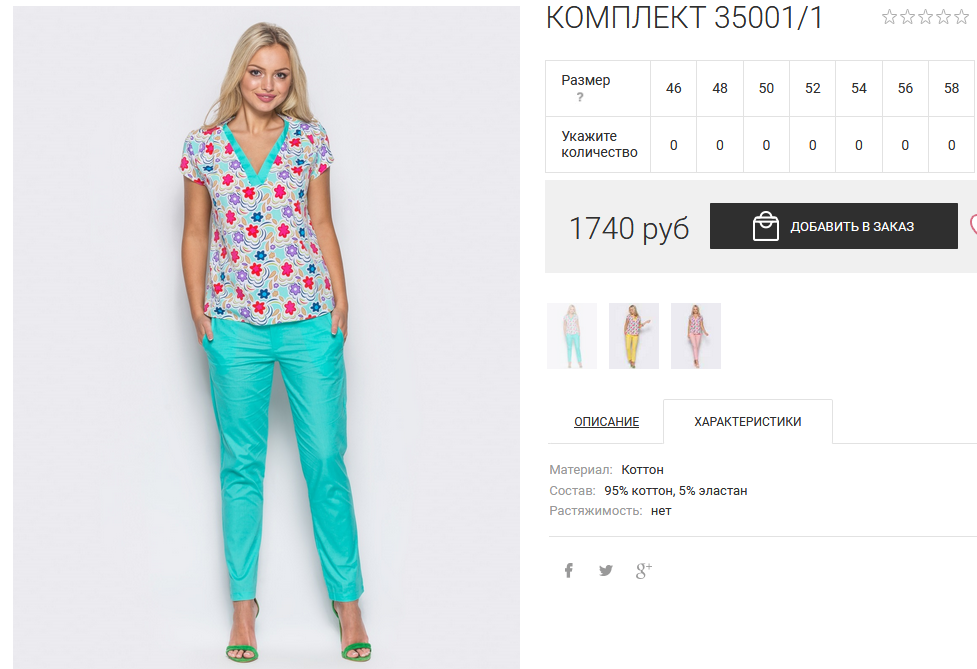This screenshot has width=977, height=669.
Task: Share product on Facebook icon
Action: click(x=568, y=570)
